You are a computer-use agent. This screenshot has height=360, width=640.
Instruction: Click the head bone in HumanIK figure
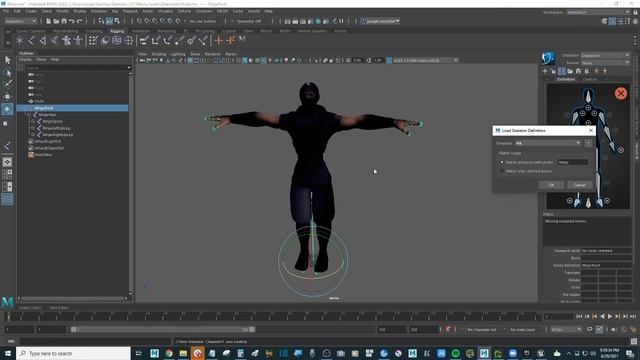(x=588, y=97)
